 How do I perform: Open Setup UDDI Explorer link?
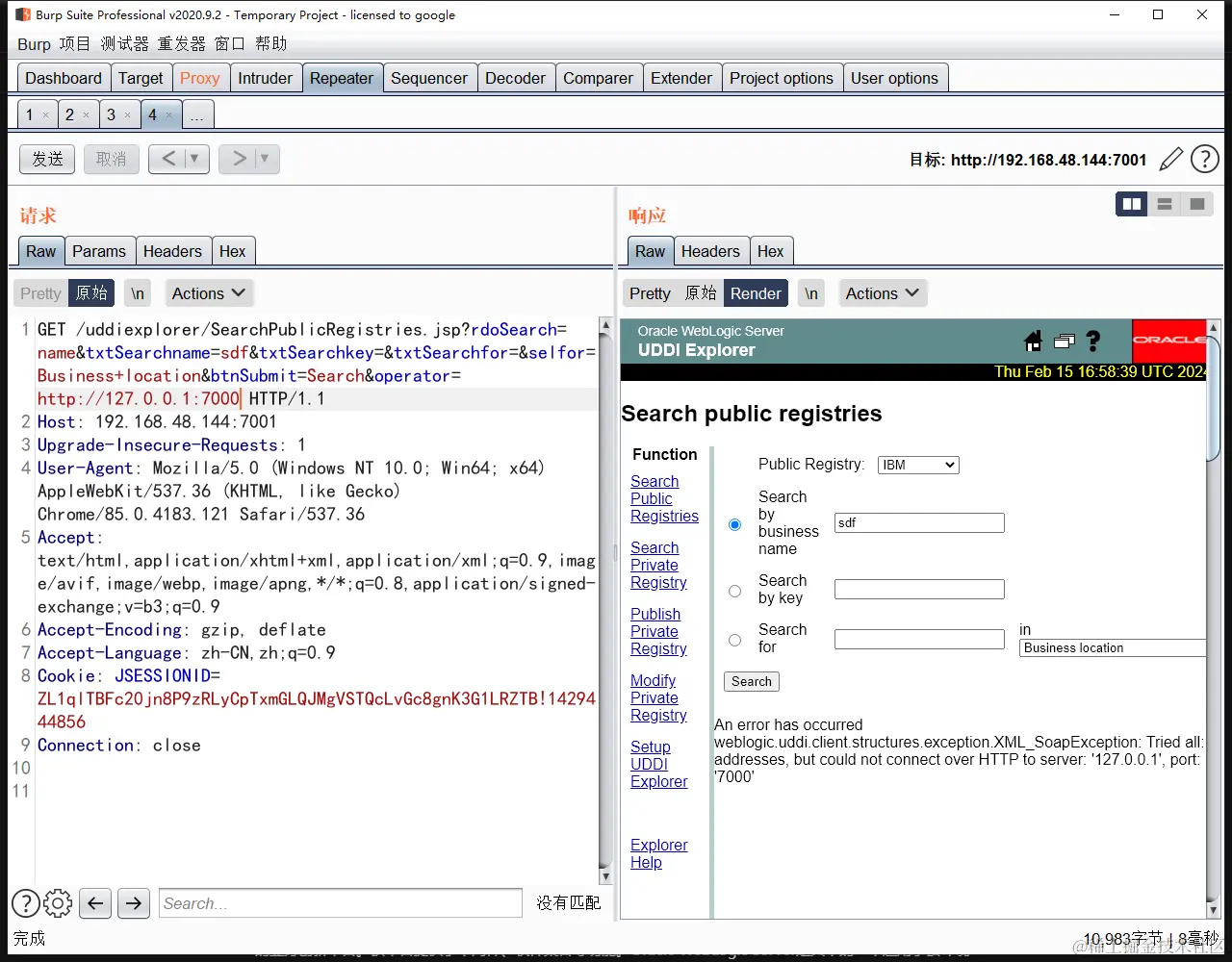click(x=659, y=764)
